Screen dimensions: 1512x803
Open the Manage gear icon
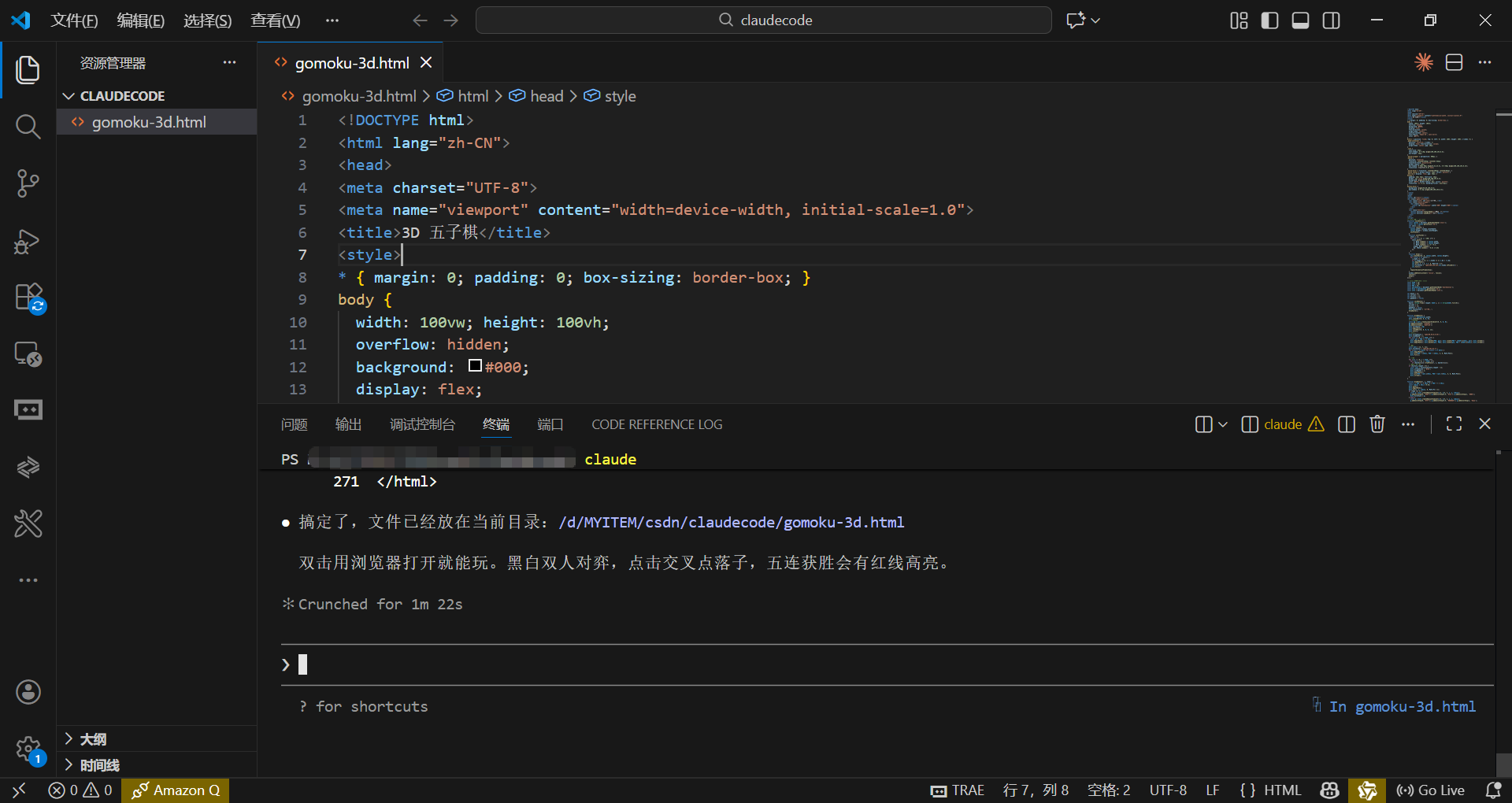[29, 749]
